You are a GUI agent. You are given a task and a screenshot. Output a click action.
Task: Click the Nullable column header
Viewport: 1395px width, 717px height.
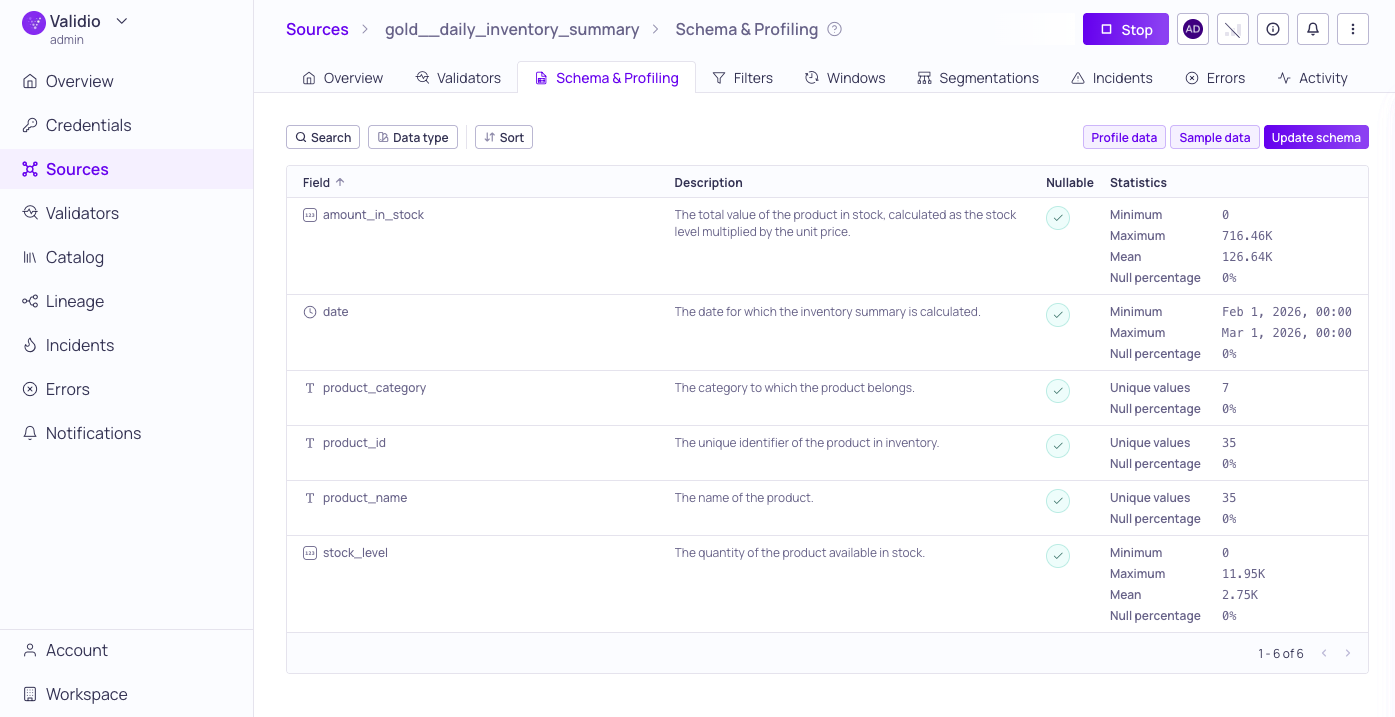tap(1070, 182)
